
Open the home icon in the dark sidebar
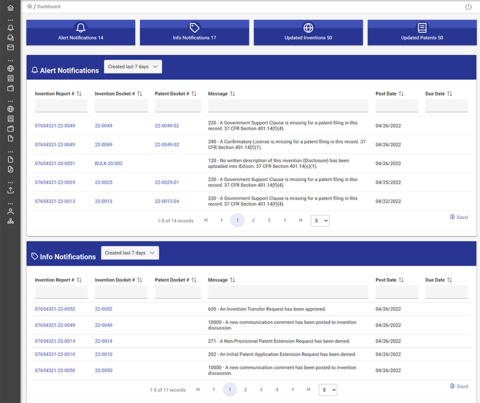(11, 8)
